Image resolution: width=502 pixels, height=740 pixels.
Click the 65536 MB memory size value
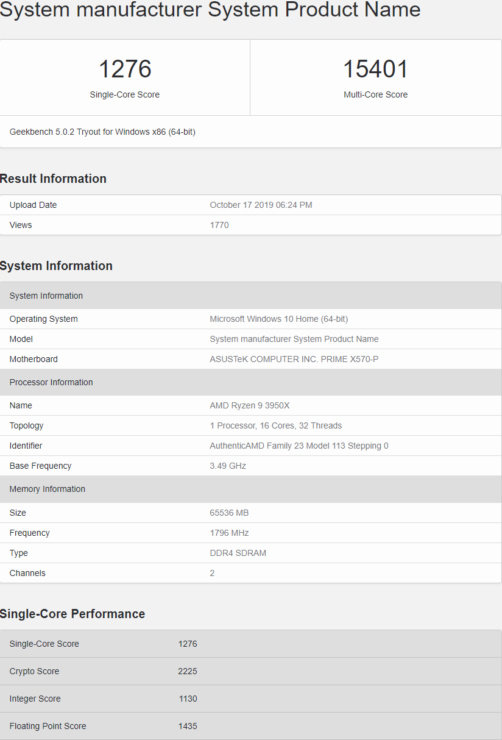[x=229, y=513]
